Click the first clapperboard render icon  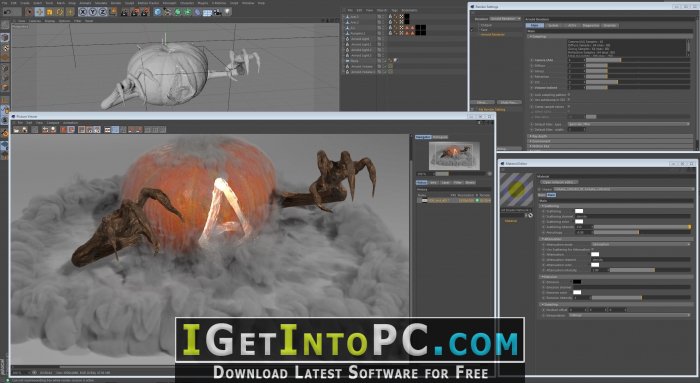coord(125,12)
